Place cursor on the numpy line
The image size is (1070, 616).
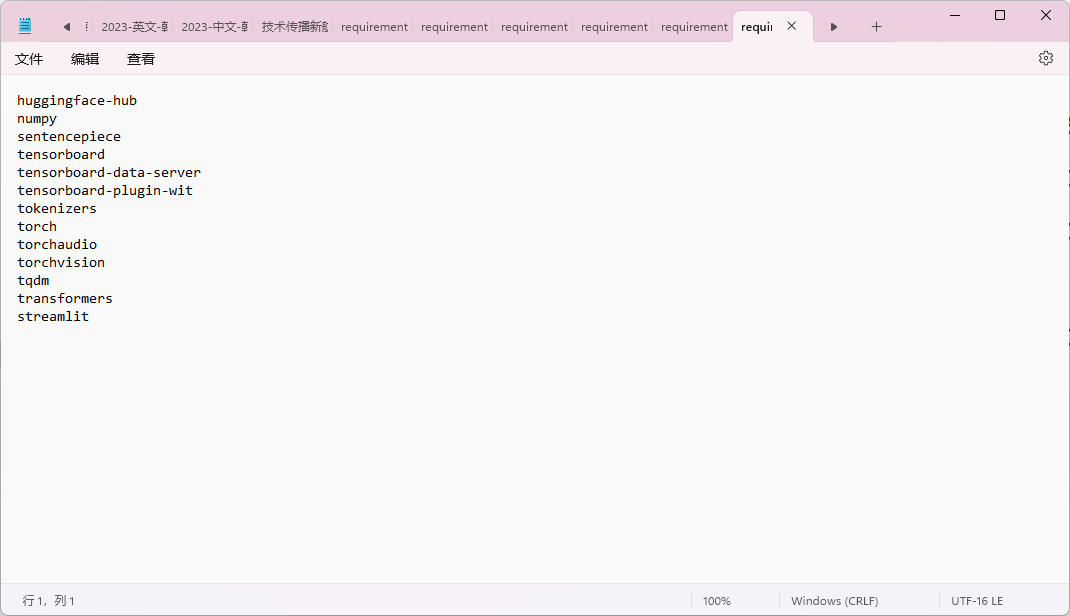coord(37,118)
